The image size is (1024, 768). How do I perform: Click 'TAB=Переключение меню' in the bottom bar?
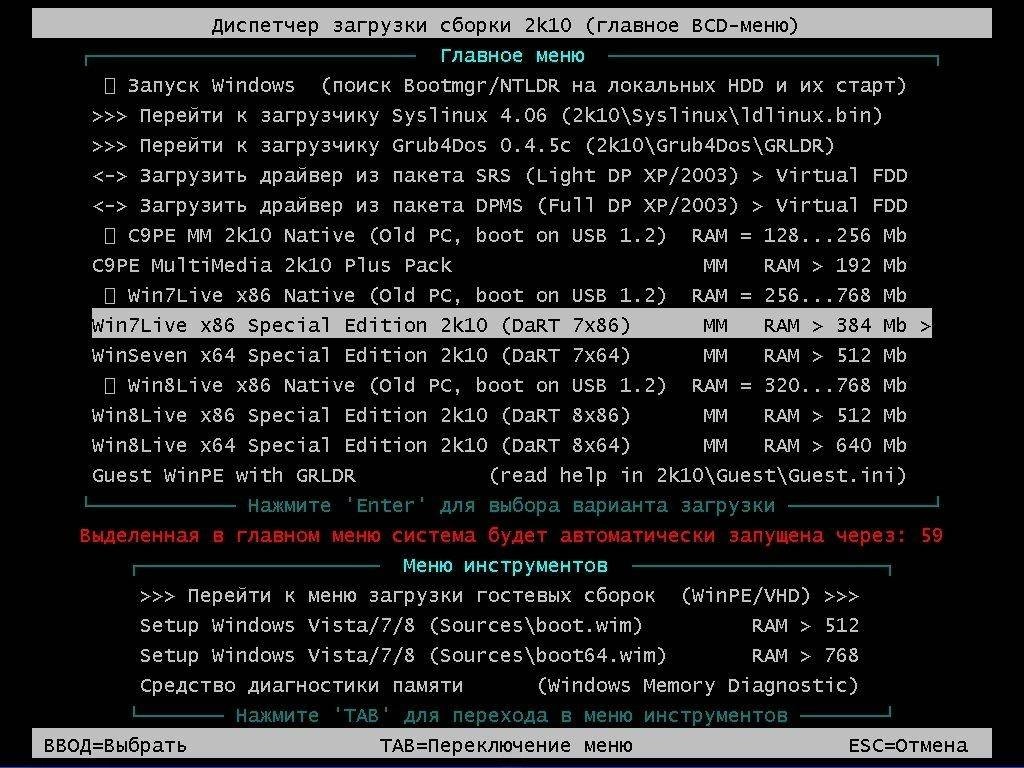(506, 746)
